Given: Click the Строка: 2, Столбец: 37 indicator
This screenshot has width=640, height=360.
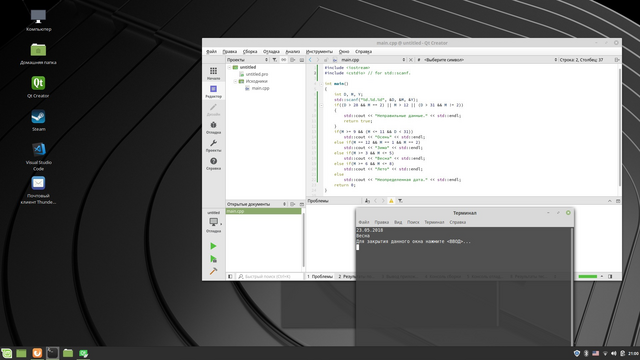Looking at the screenshot, I should (x=581, y=60).
